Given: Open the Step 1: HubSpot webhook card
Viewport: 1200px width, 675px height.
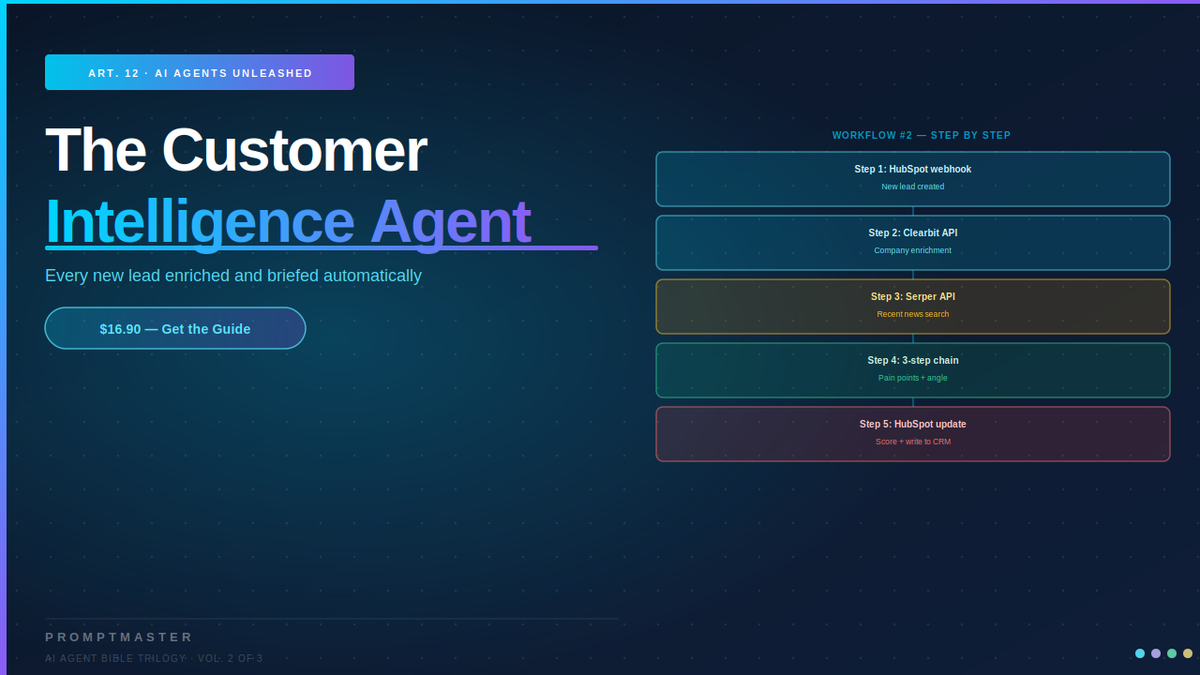Looking at the screenshot, I should [x=913, y=179].
